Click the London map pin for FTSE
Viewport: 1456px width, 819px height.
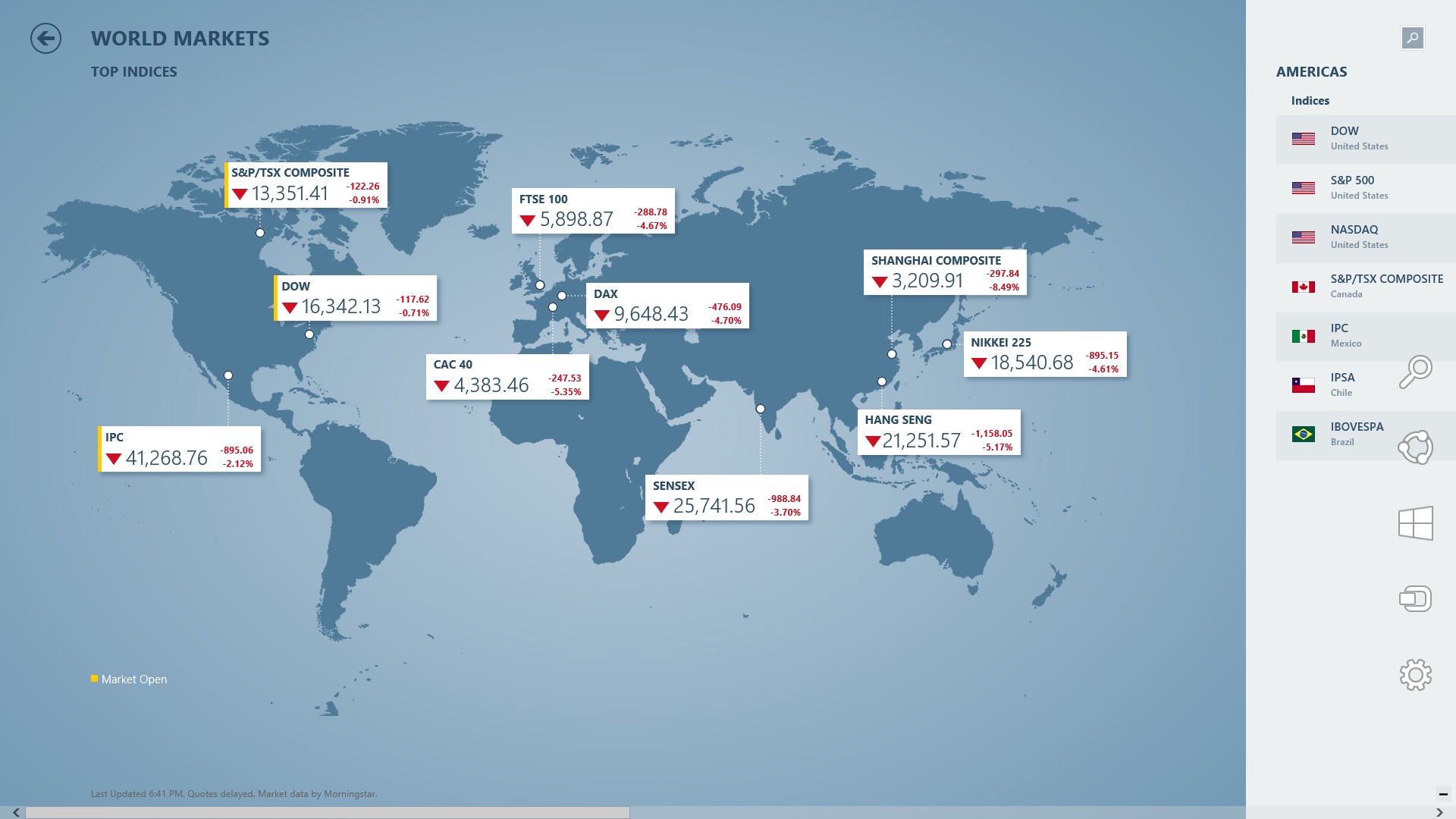540,285
